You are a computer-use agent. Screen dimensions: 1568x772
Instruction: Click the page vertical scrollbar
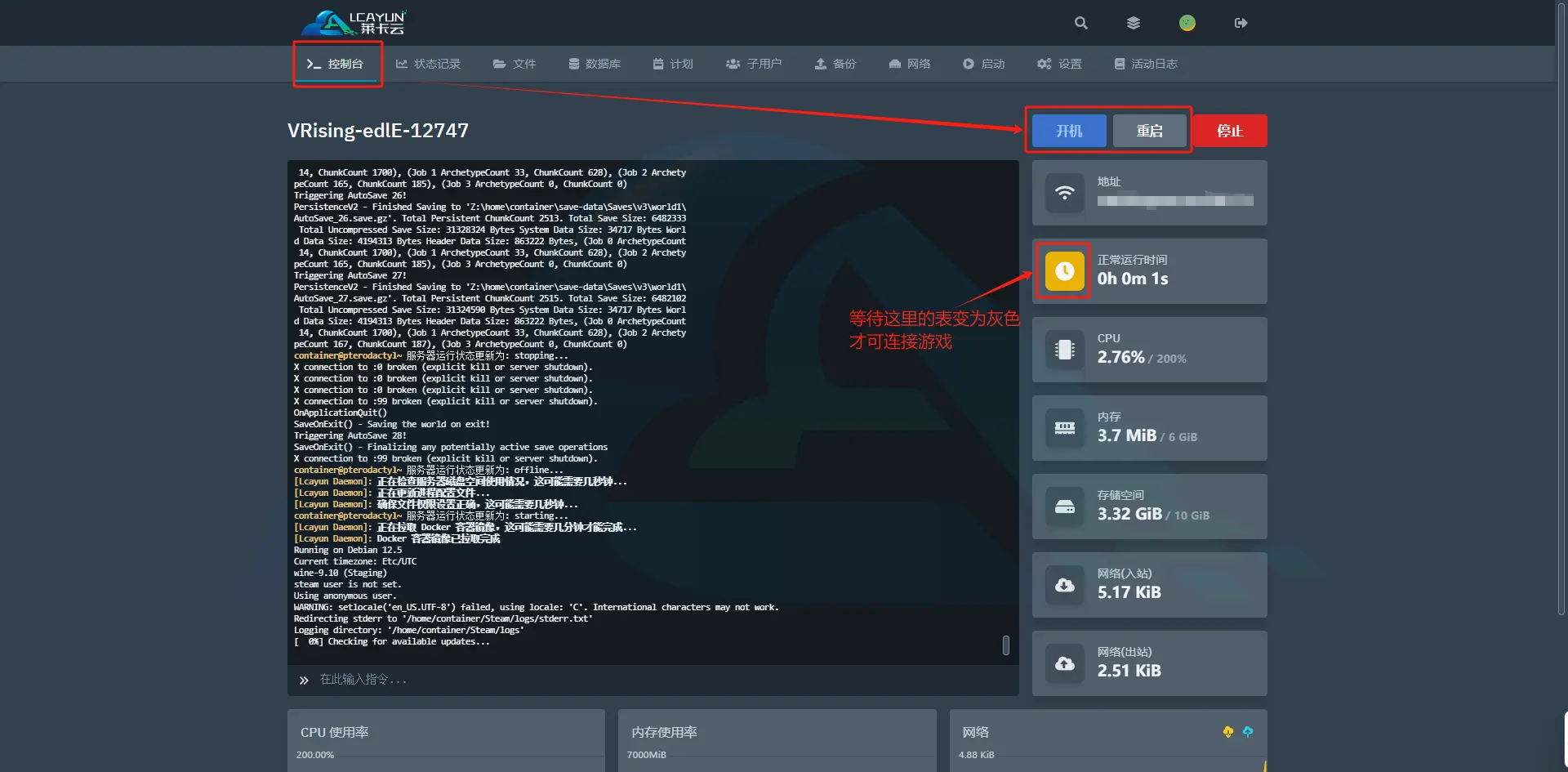tap(1561, 310)
